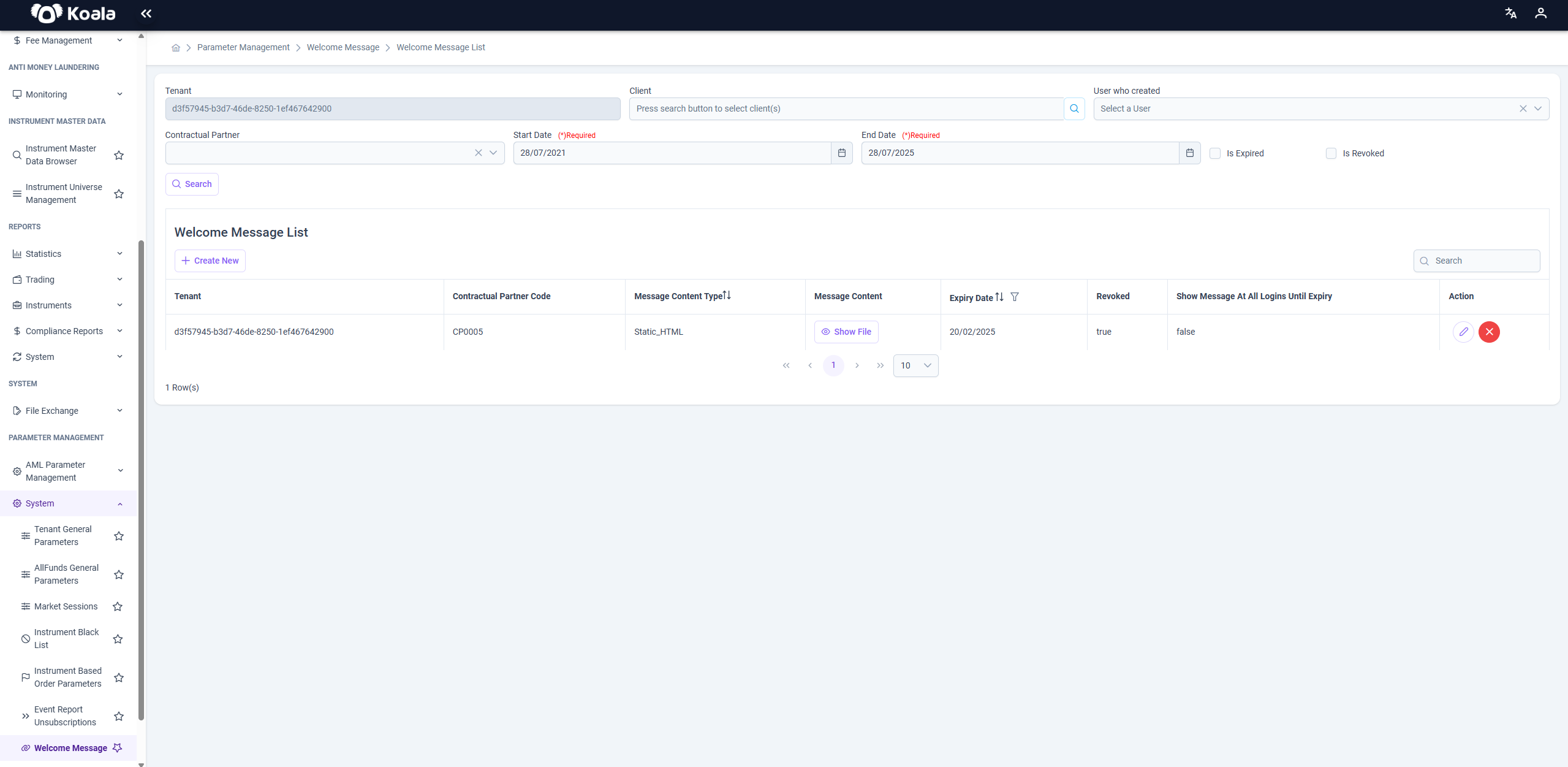Click Show File button
Image resolution: width=1568 pixels, height=767 pixels.
point(846,332)
